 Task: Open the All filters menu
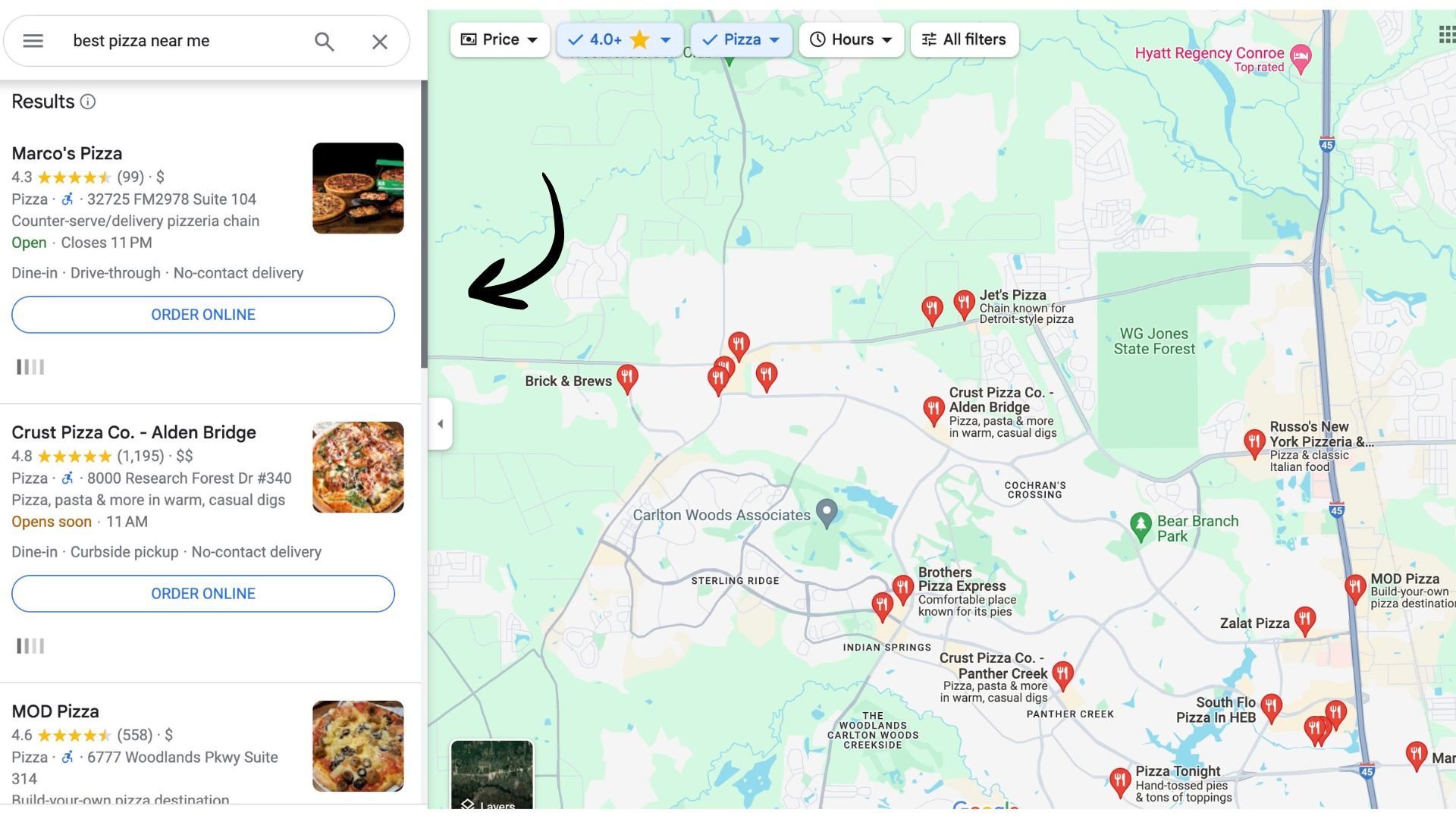964,39
